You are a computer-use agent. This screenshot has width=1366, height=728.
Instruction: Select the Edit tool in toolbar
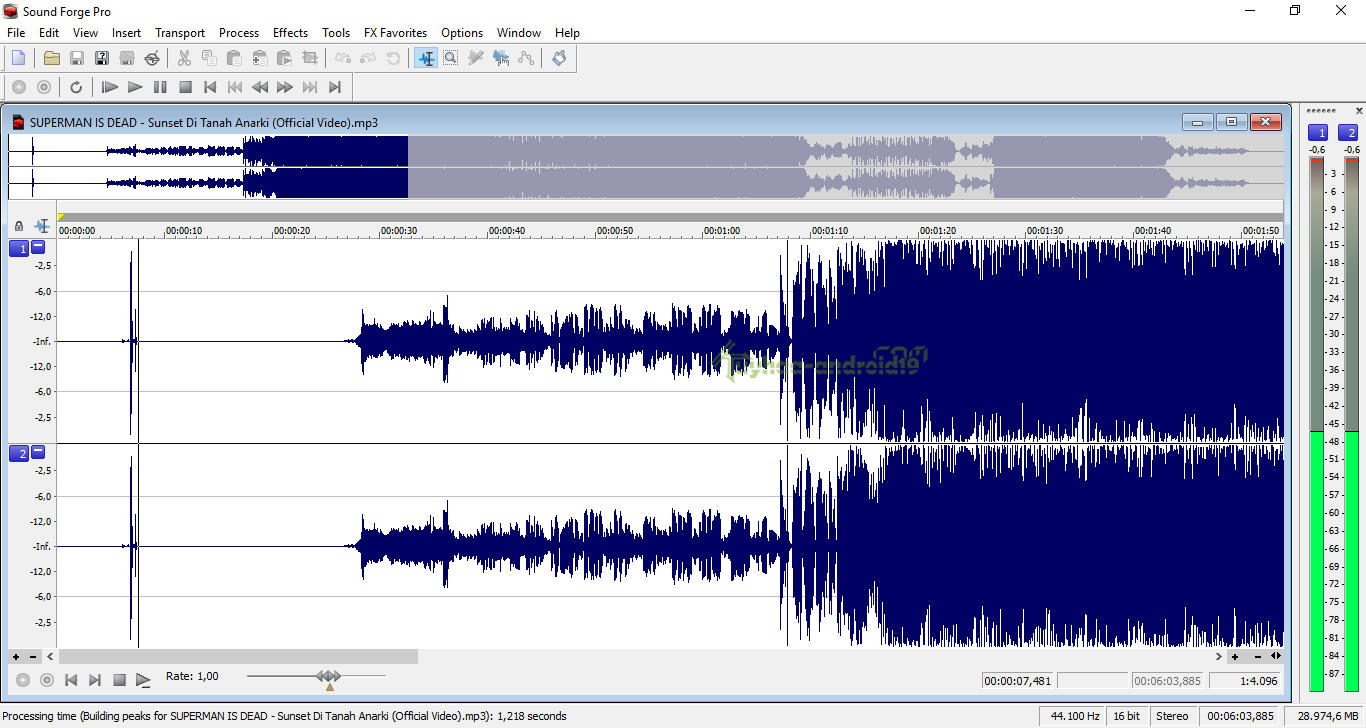(426, 58)
